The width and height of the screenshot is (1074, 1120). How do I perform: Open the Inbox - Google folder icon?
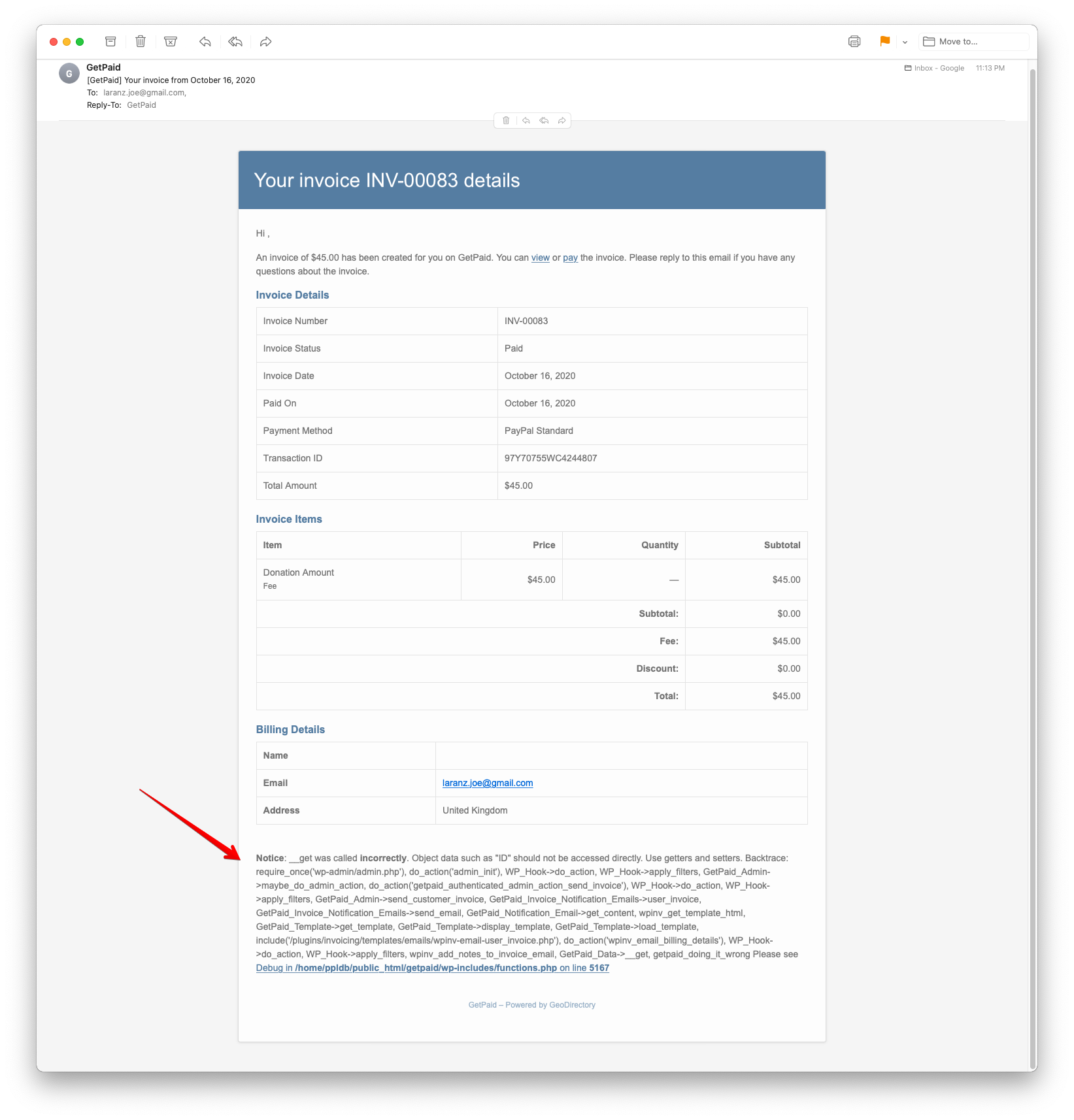click(x=908, y=67)
